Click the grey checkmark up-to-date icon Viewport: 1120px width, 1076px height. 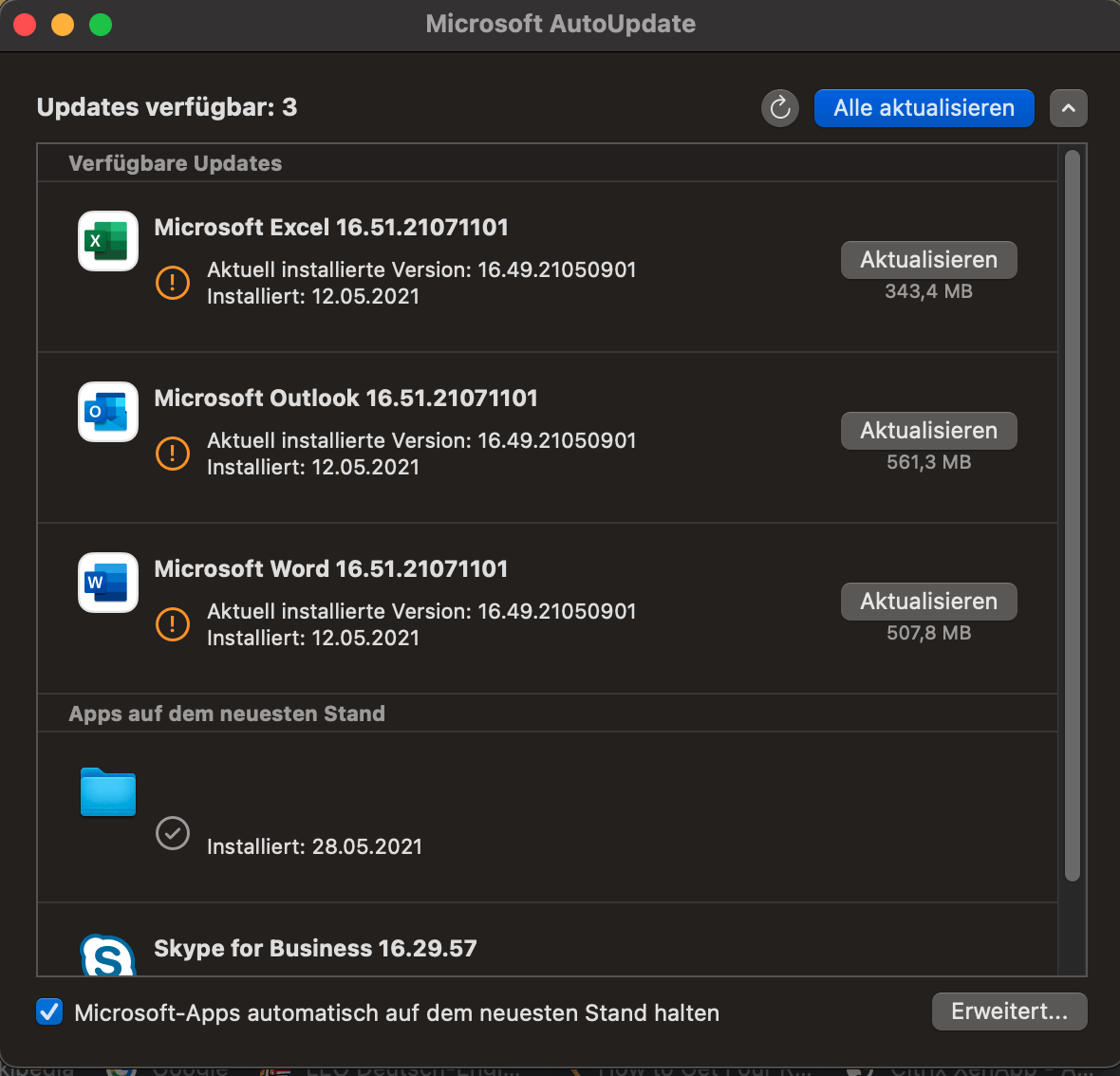(x=172, y=833)
